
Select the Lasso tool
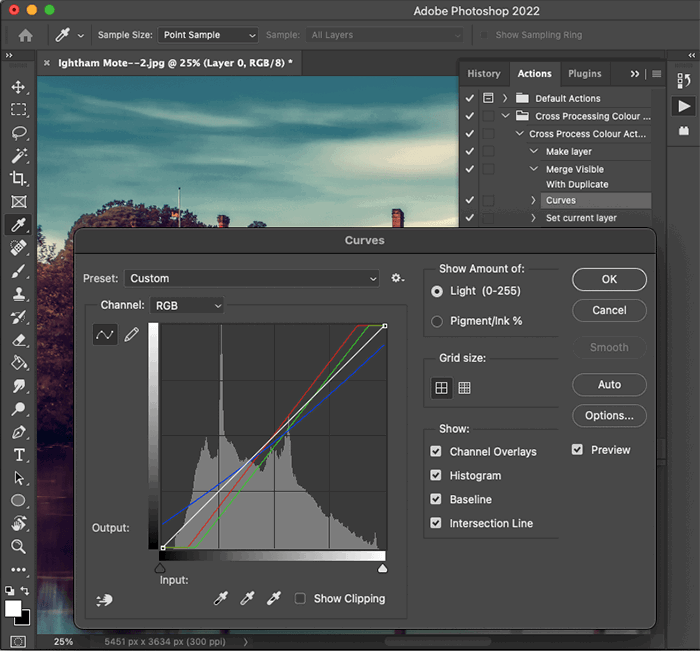pos(18,133)
